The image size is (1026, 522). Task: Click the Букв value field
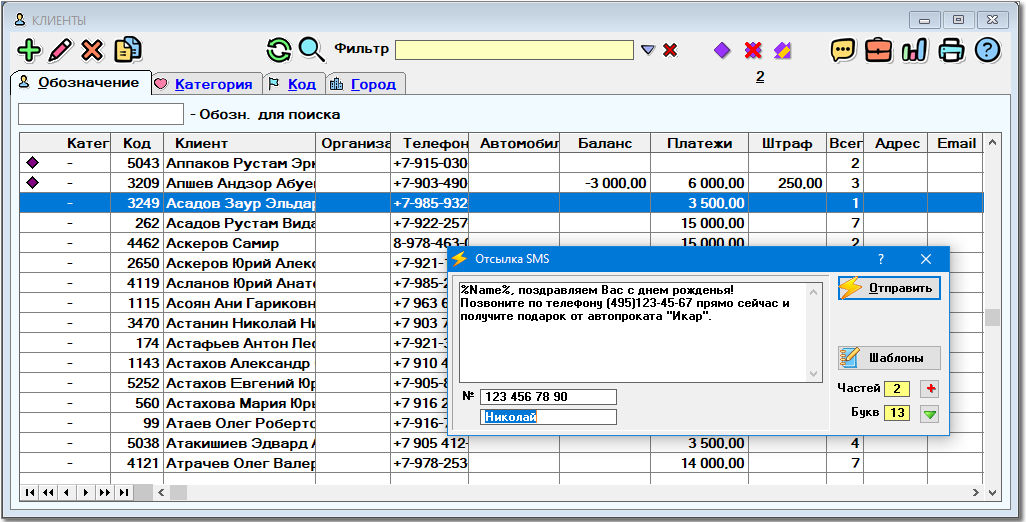pyautogui.click(x=896, y=413)
